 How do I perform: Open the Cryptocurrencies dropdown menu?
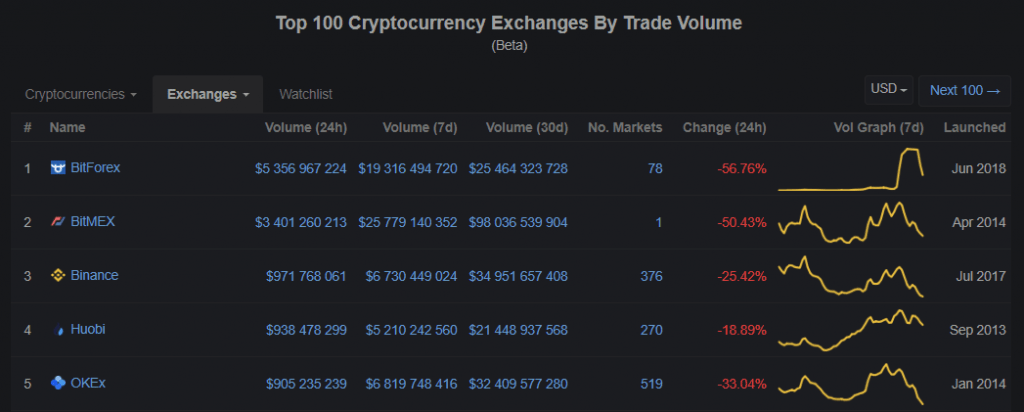tap(81, 94)
